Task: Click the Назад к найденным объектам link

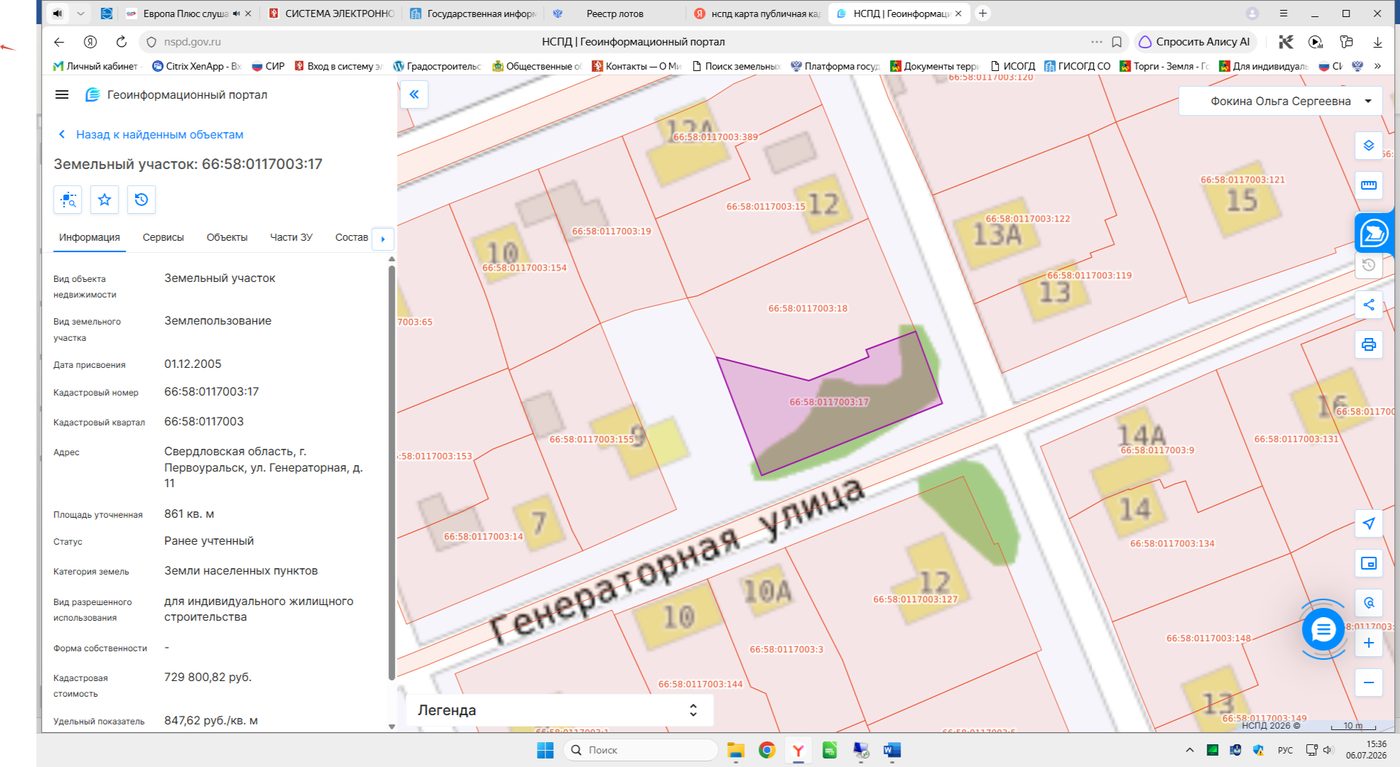Action: click(x=151, y=134)
